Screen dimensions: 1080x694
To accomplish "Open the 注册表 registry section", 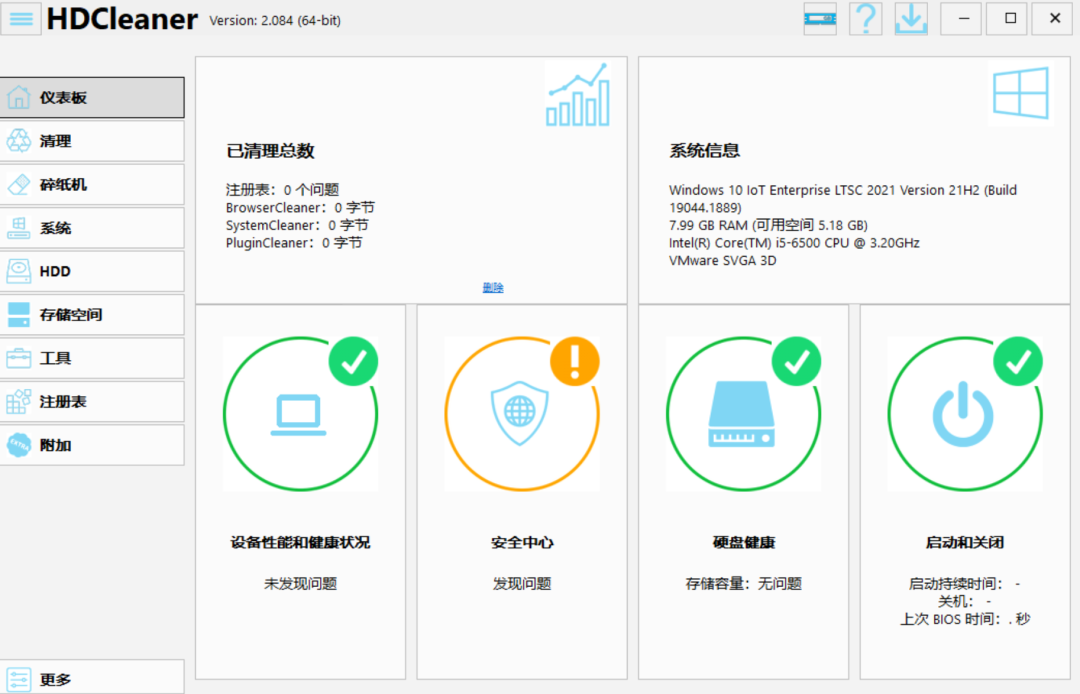I will 92,401.
